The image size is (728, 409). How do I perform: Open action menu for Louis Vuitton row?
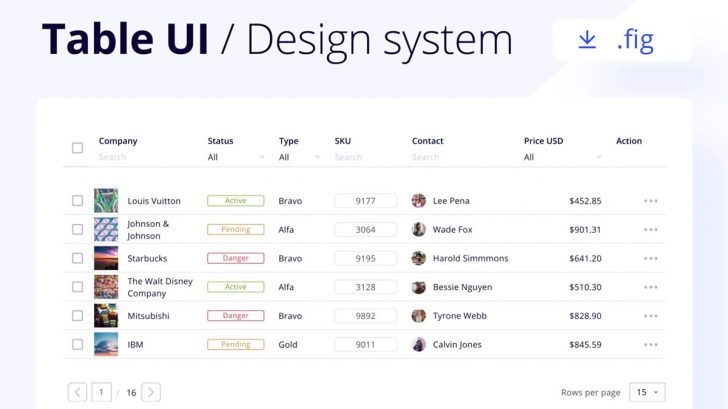tap(650, 201)
